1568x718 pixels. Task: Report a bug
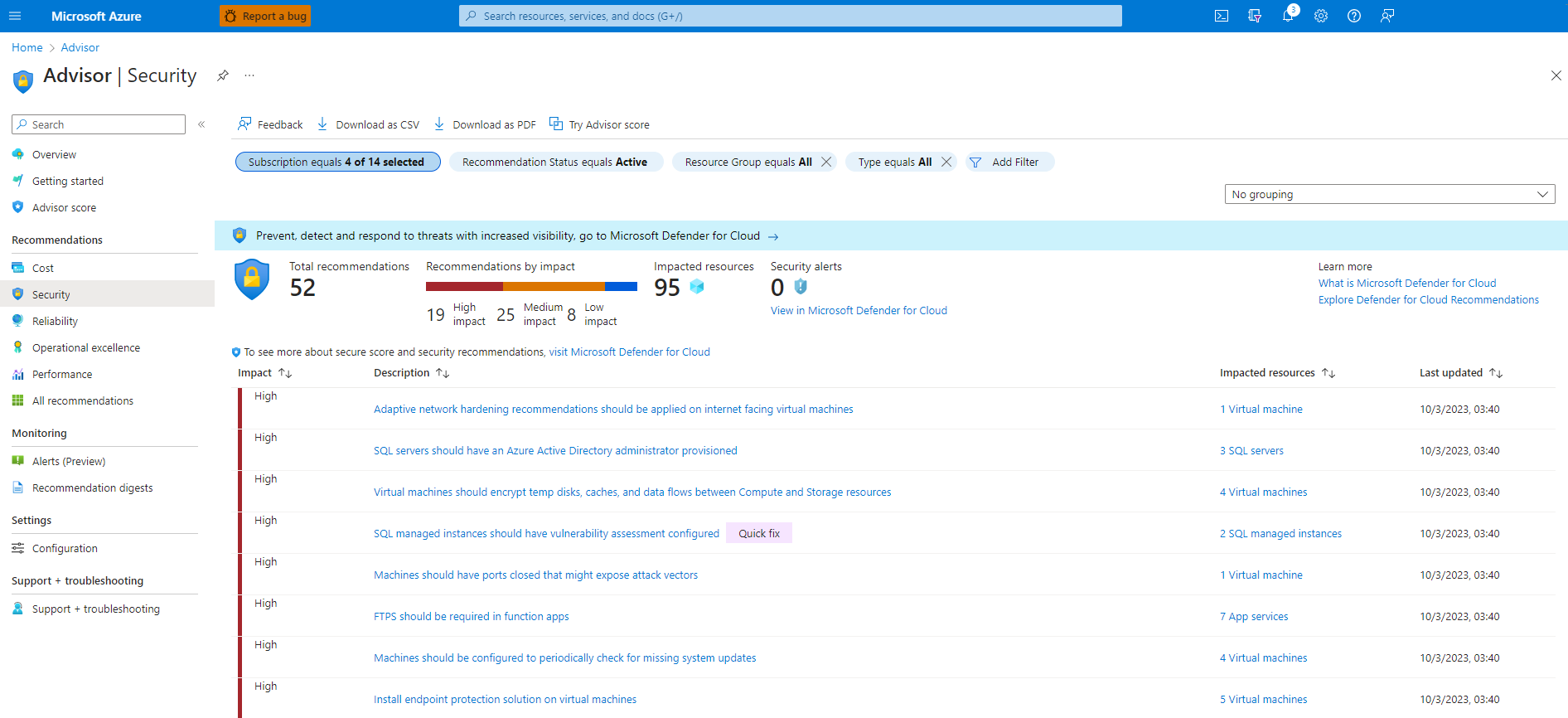coord(265,16)
